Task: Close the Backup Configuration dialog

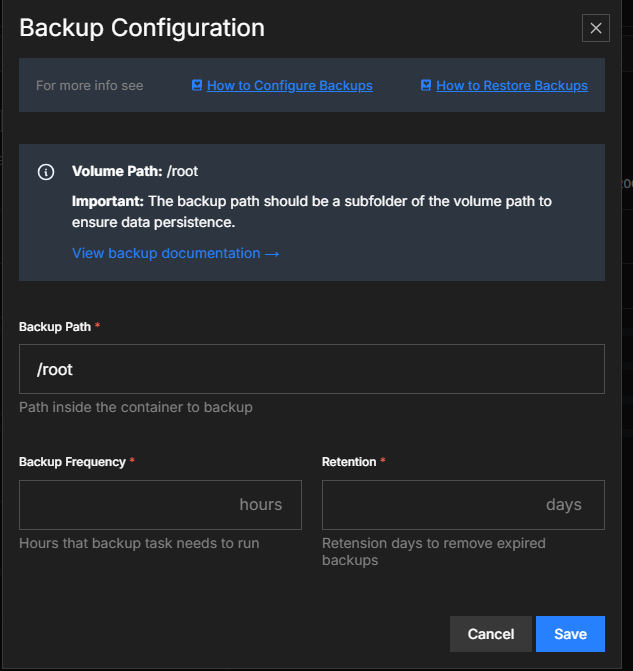Action: click(595, 28)
